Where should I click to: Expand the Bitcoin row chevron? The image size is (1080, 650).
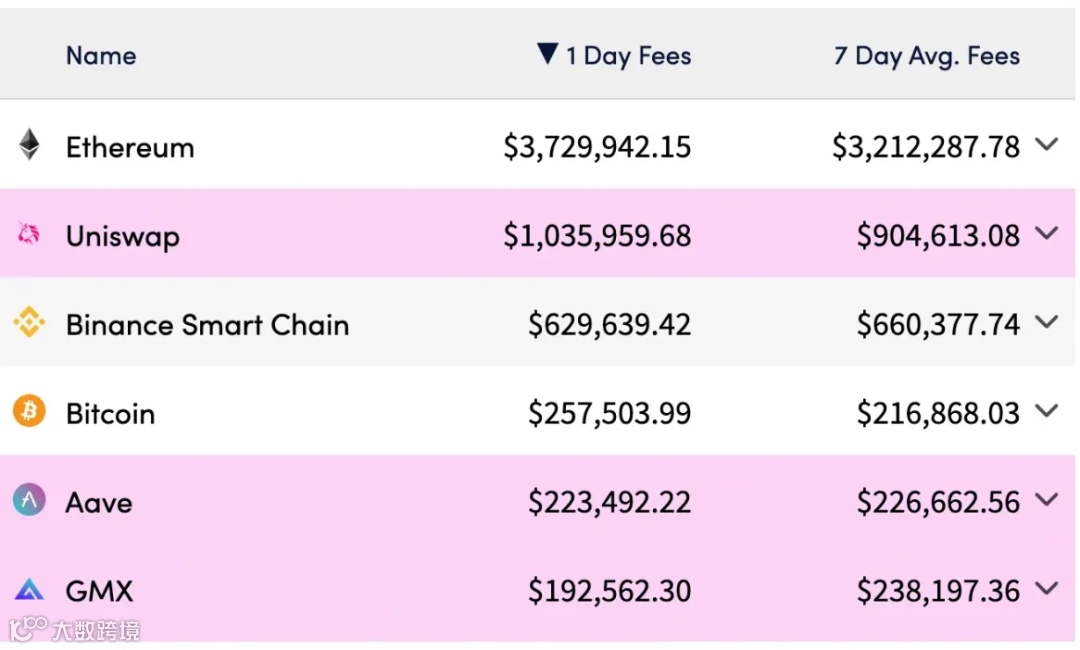(1046, 411)
